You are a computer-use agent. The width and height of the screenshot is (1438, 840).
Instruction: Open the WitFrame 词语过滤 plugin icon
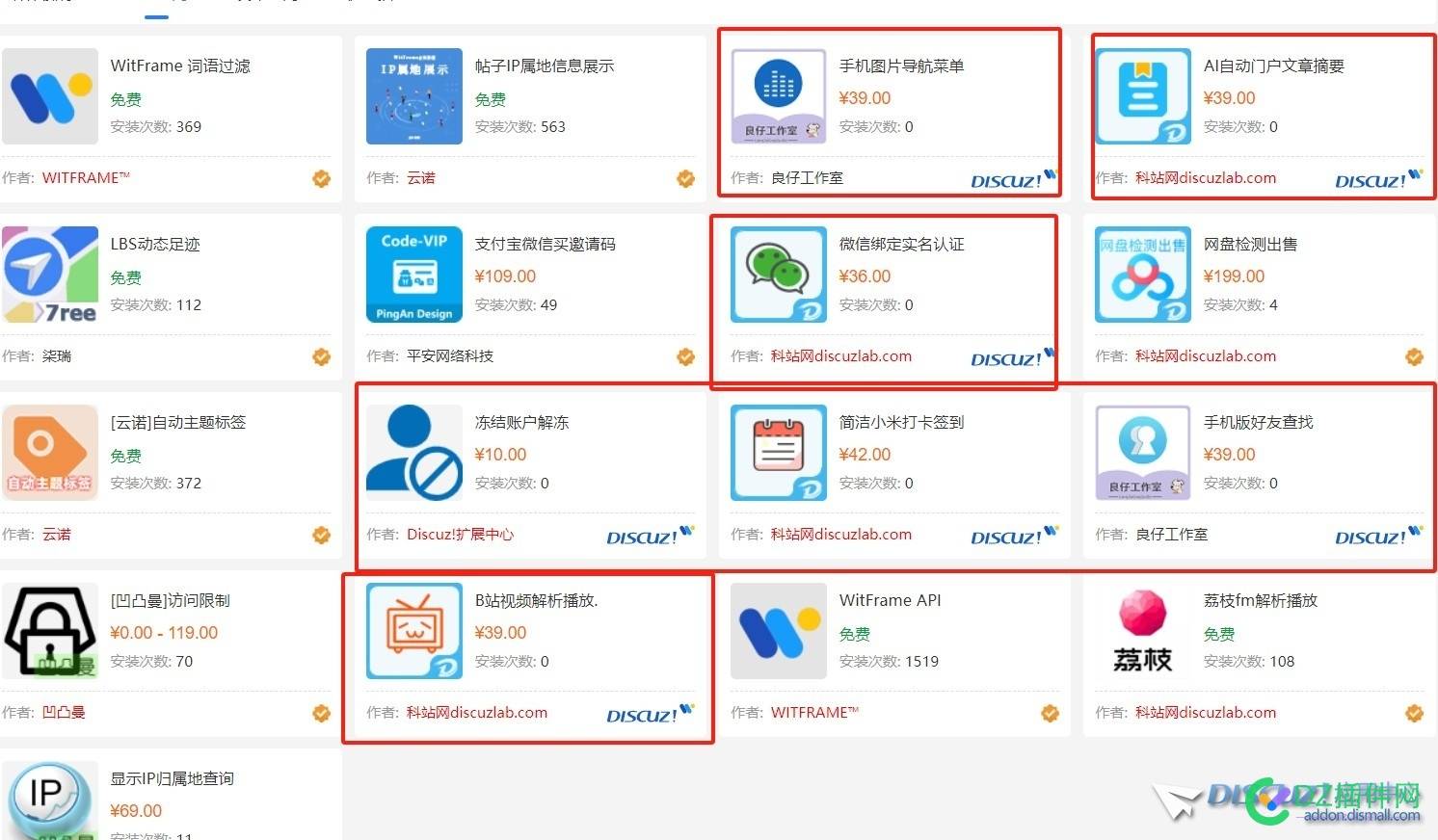click(x=50, y=96)
